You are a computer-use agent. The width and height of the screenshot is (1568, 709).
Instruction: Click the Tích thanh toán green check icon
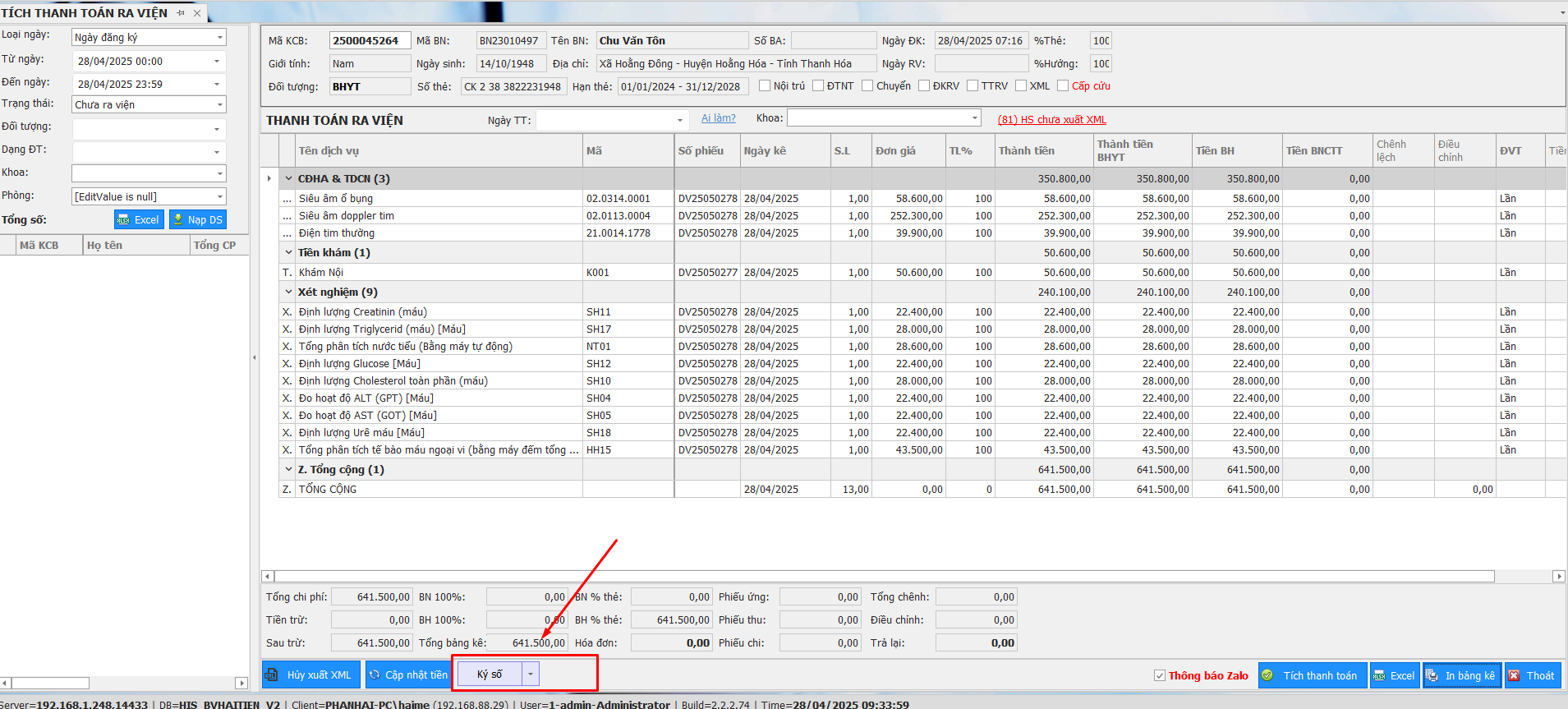[1267, 675]
